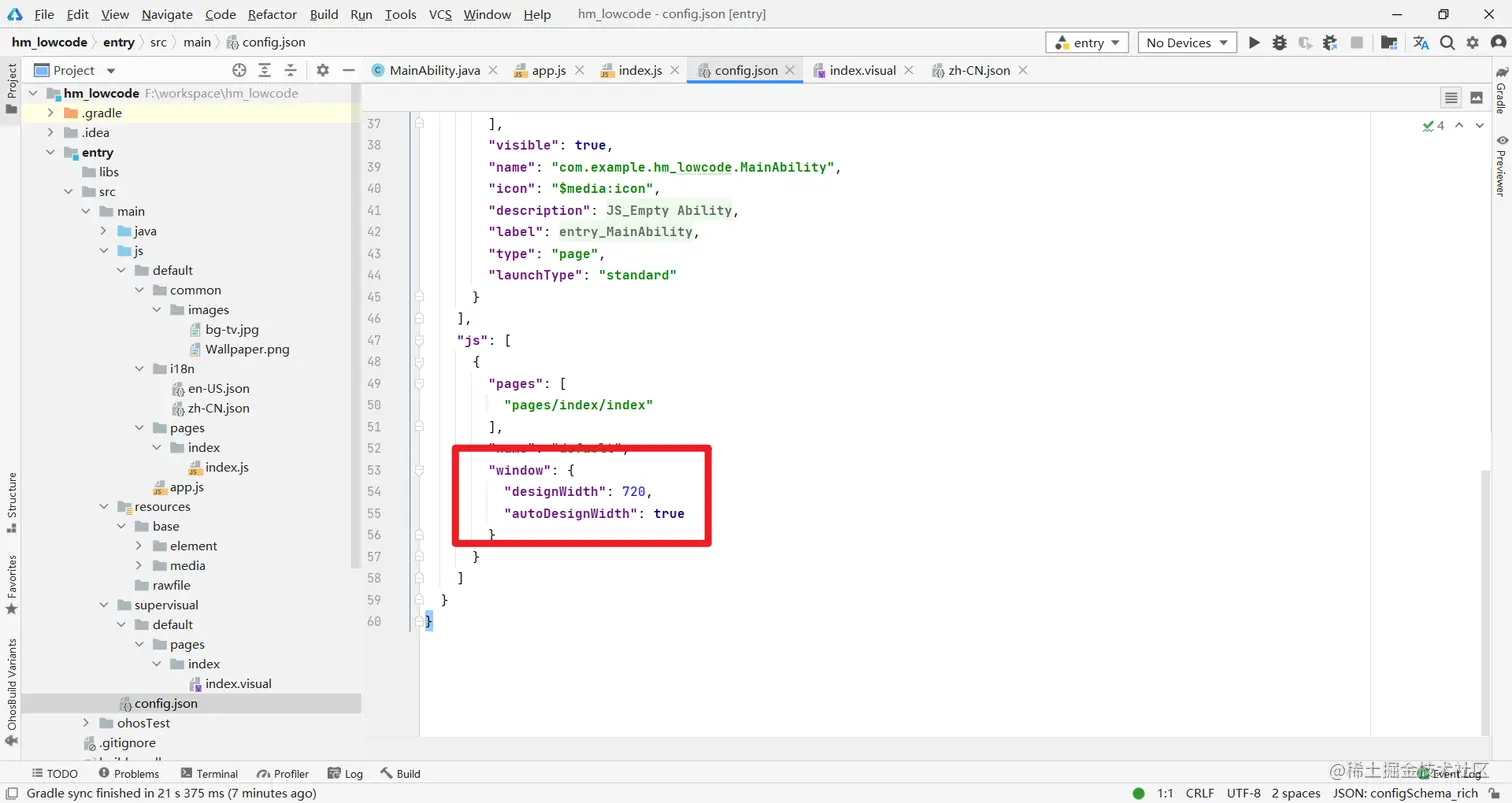Image resolution: width=1512 pixels, height=803 pixels.
Task: Locate opened file in Project tree
Action: pyautogui.click(x=239, y=70)
